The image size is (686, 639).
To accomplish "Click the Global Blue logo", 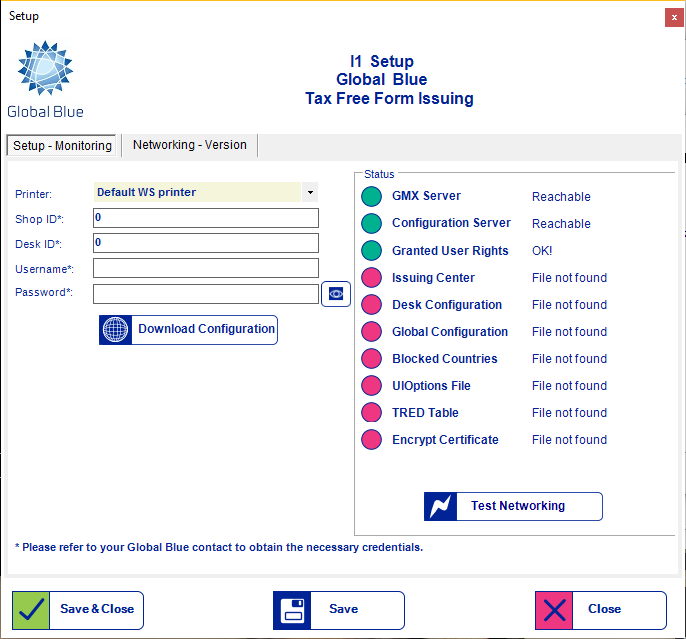I will pos(45,78).
